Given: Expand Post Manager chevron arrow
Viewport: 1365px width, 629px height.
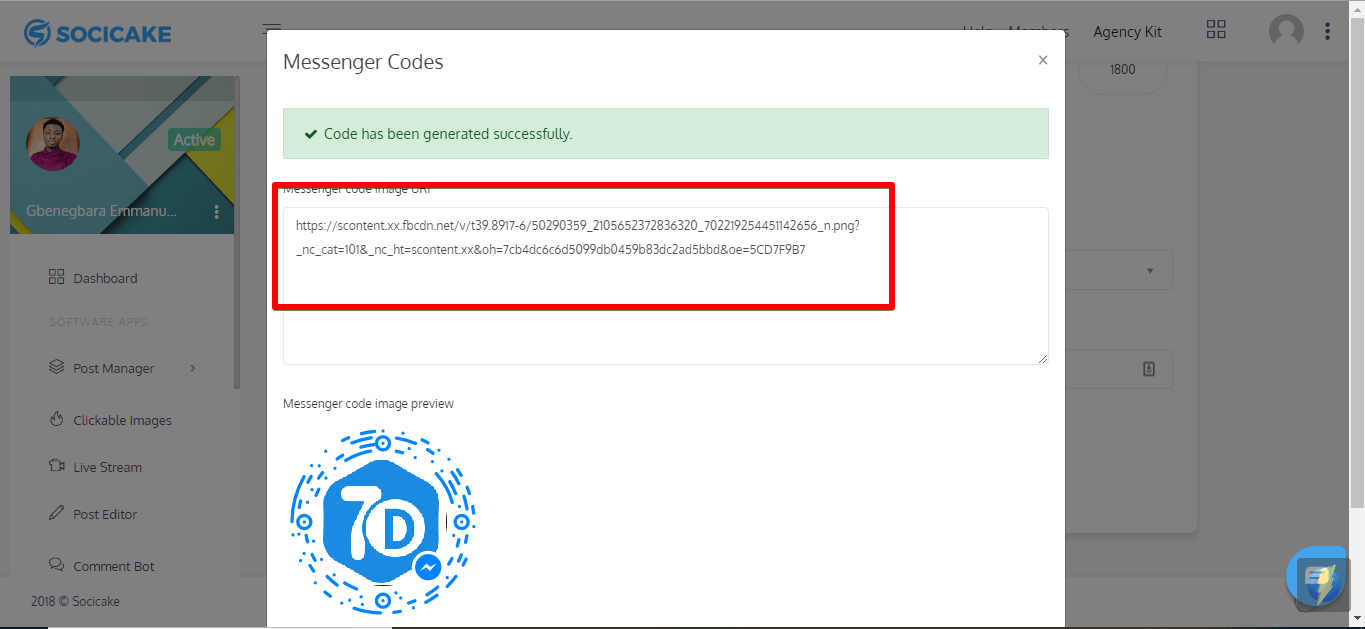Looking at the screenshot, I should coord(193,368).
